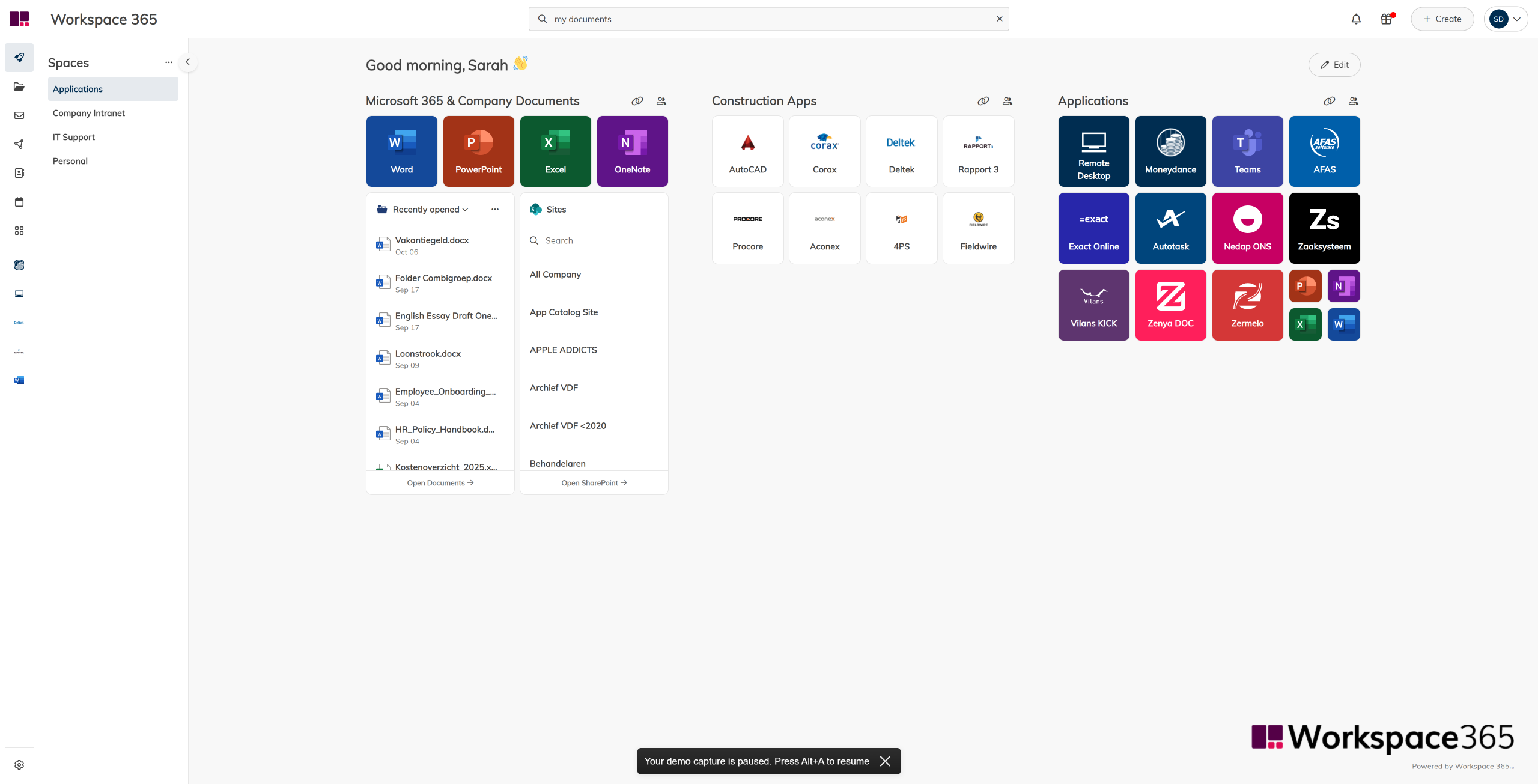Open Spaces more options ellipsis
This screenshot has width=1538, height=784.
click(169, 62)
